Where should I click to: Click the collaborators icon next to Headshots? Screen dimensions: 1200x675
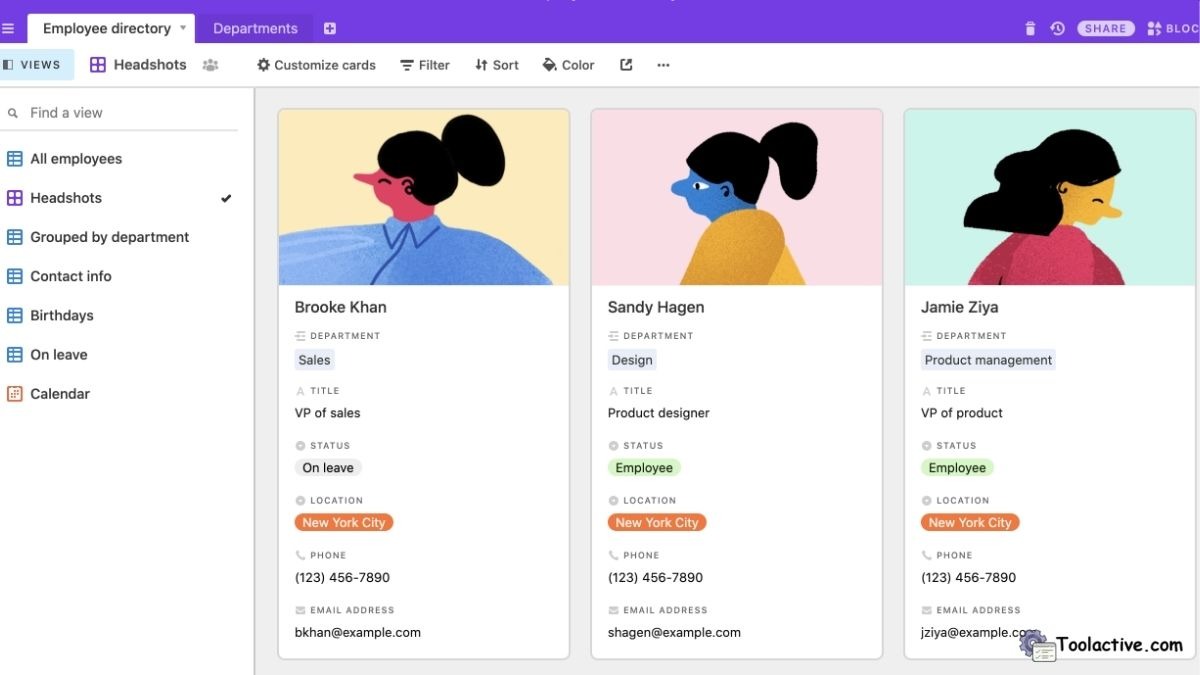(210, 64)
